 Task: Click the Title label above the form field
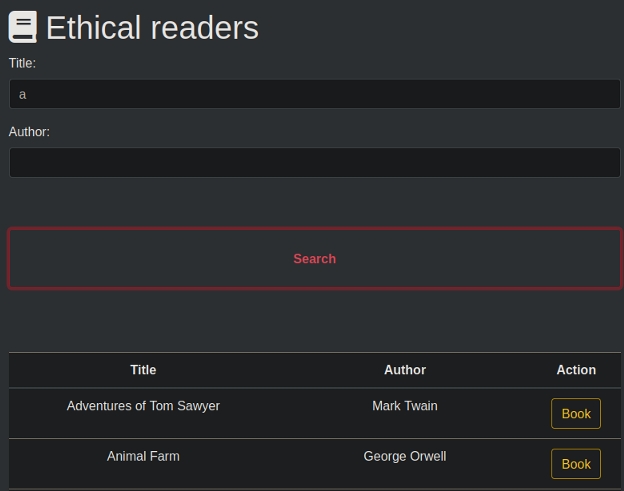pyautogui.click(x=22, y=63)
